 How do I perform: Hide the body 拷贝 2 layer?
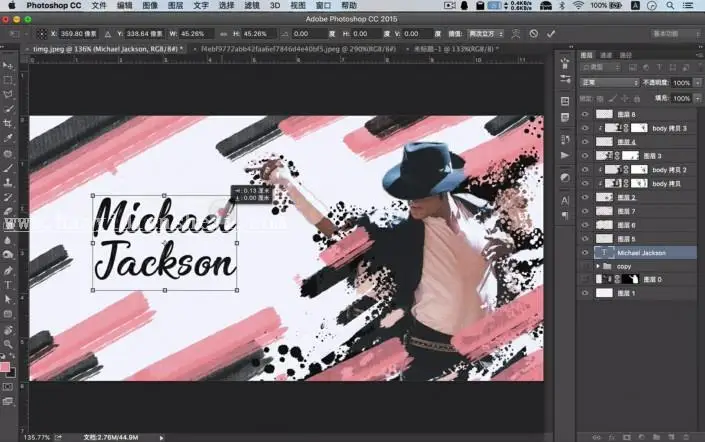click(x=585, y=170)
